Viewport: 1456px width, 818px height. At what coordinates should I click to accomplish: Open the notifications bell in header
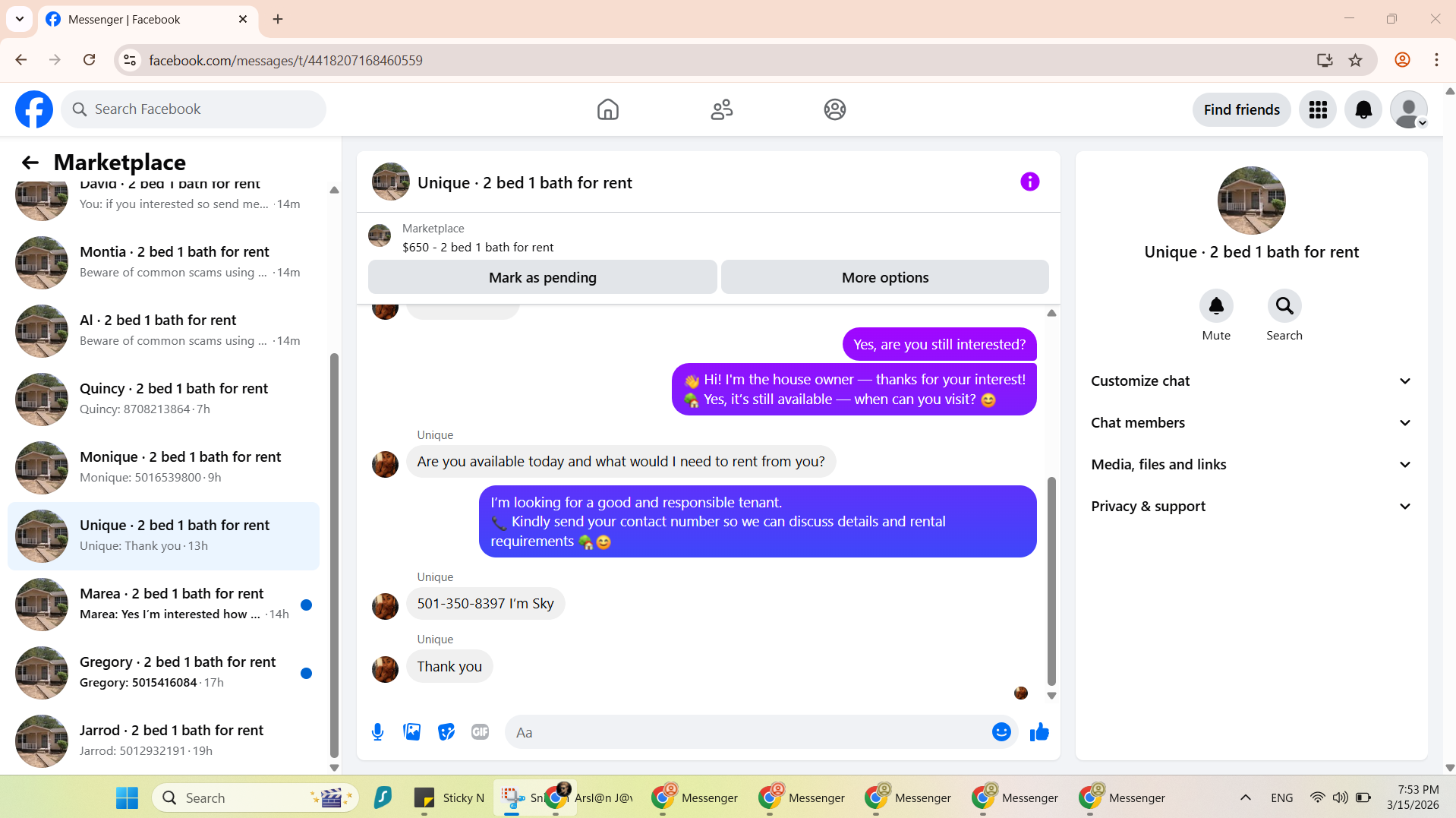[x=1363, y=110]
